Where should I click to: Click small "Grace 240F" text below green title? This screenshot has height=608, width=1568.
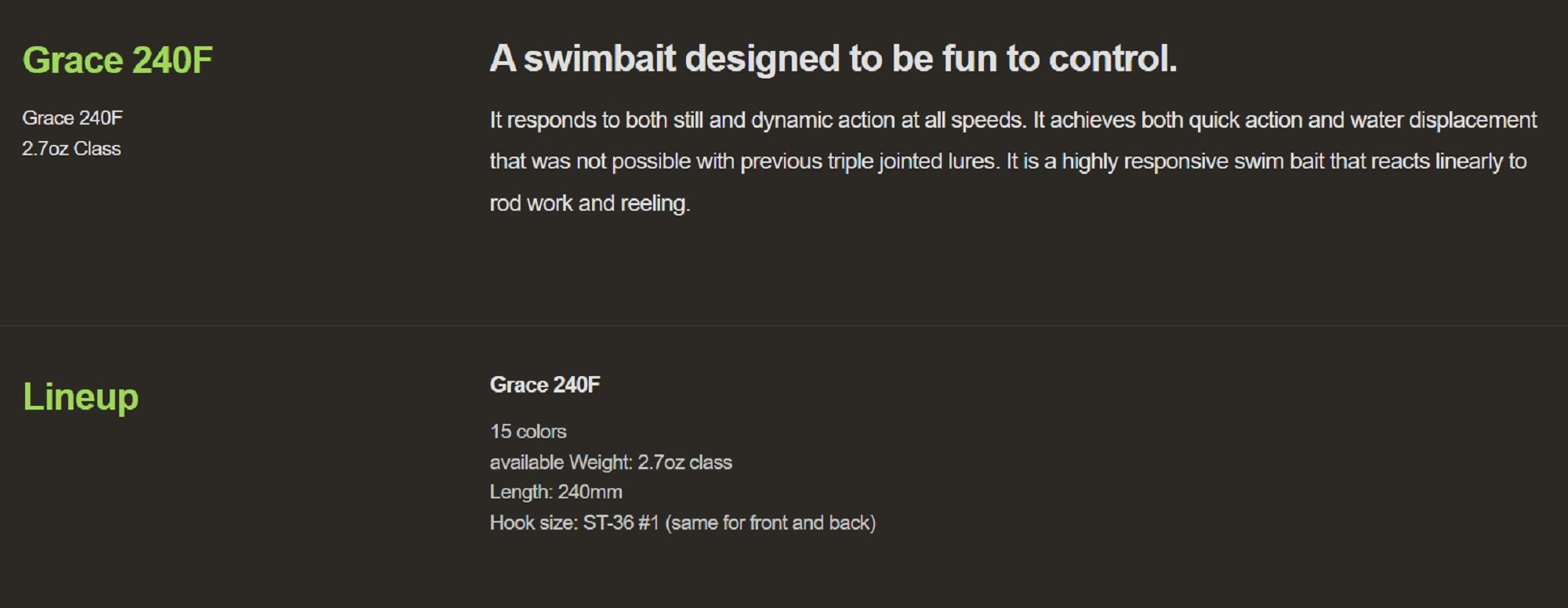coord(72,118)
